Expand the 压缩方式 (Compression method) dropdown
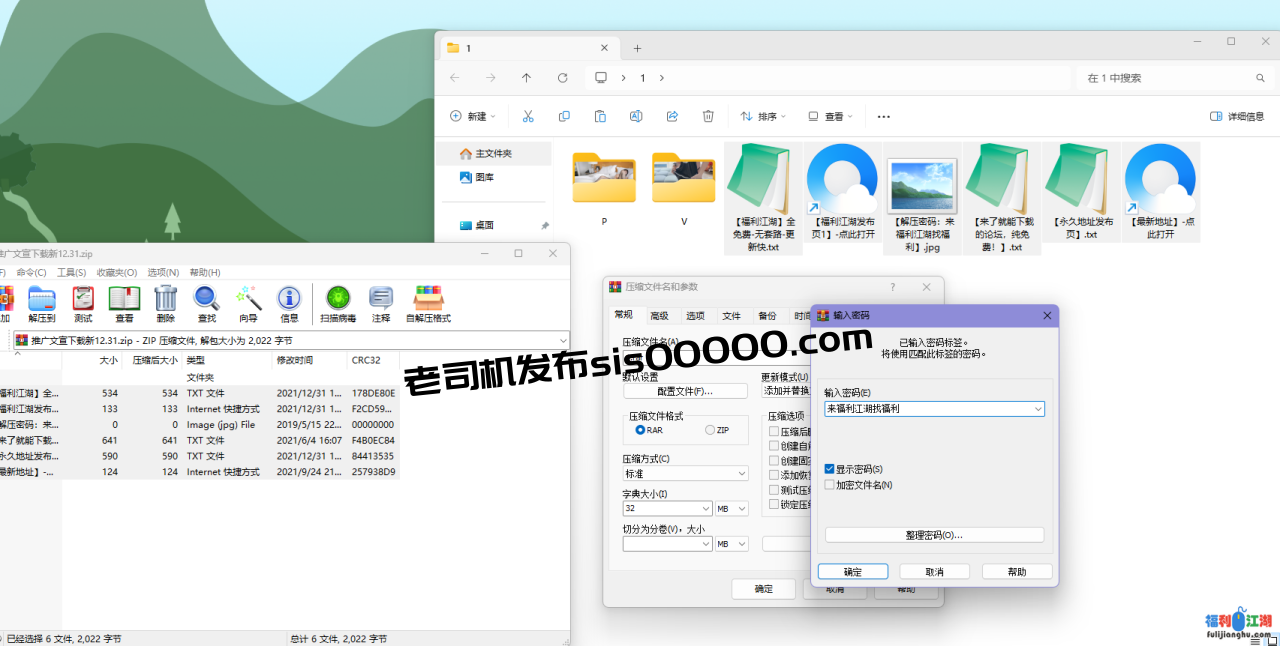The image size is (1280, 646). click(741, 474)
